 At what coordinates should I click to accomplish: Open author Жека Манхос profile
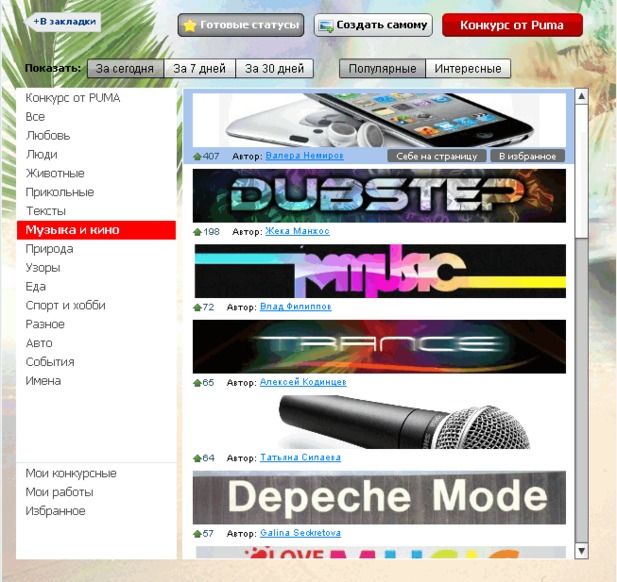click(297, 231)
